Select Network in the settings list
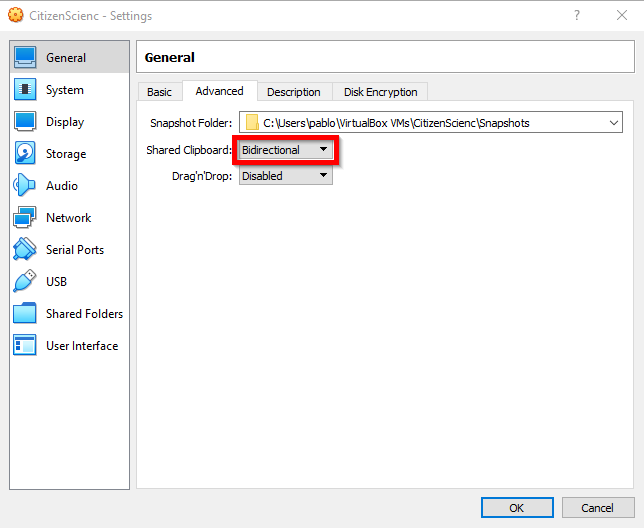644x528 pixels. point(69,218)
